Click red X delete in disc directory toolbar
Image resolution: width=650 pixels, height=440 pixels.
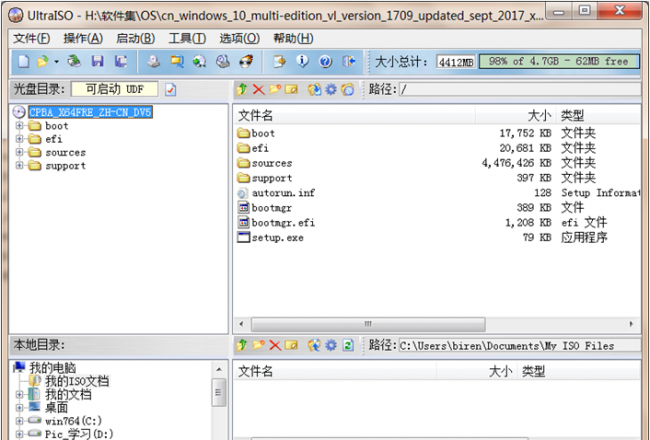click(x=259, y=89)
